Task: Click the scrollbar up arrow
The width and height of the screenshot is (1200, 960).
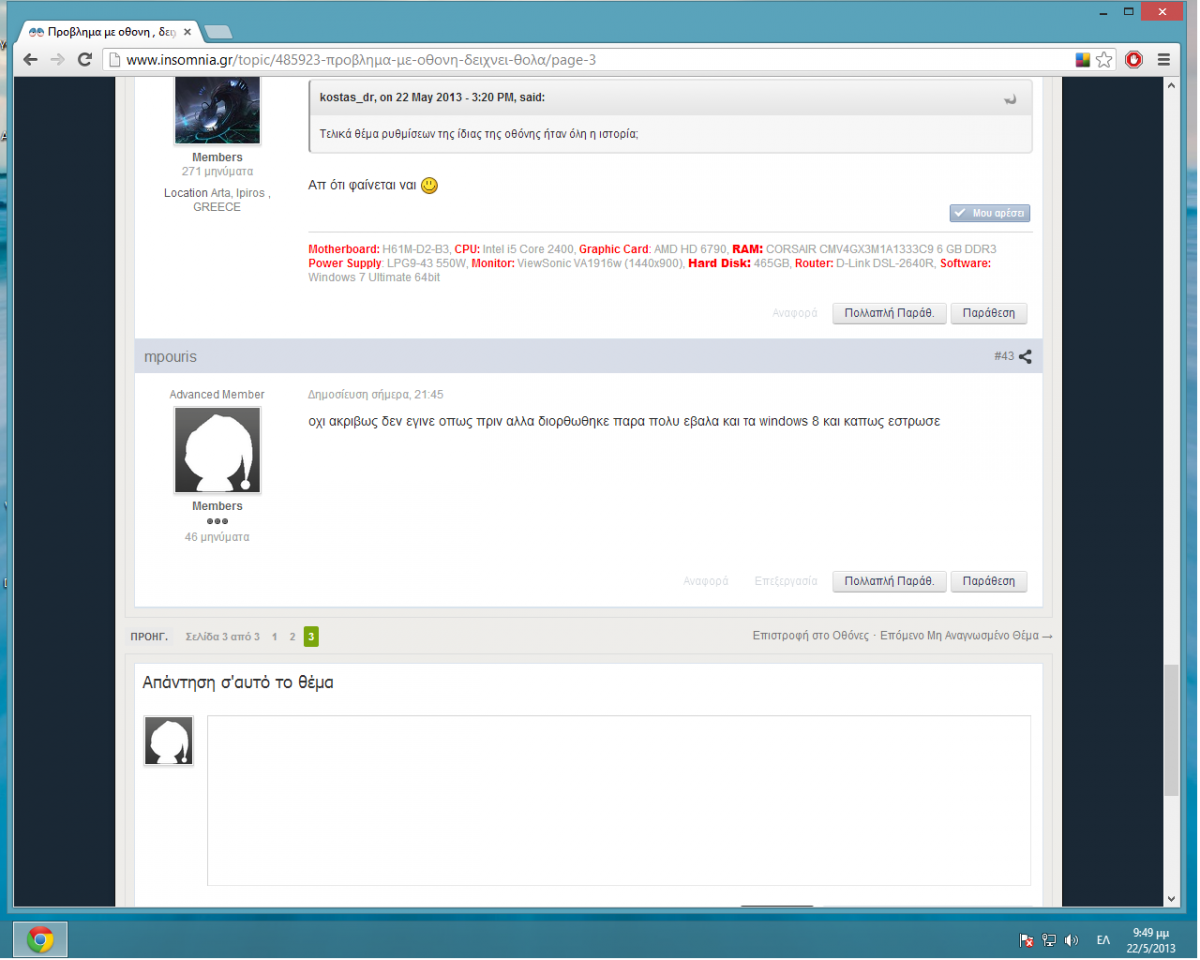Action: click(1171, 87)
